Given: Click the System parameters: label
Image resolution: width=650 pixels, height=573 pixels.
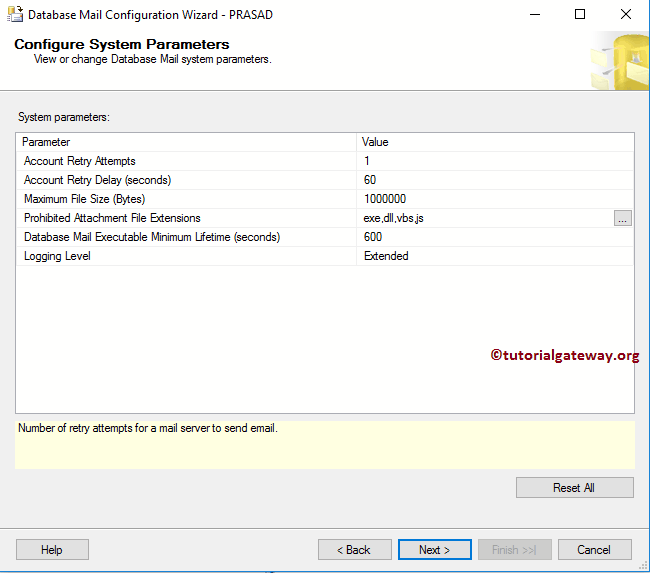Looking at the screenshot, I should (64, 117).
